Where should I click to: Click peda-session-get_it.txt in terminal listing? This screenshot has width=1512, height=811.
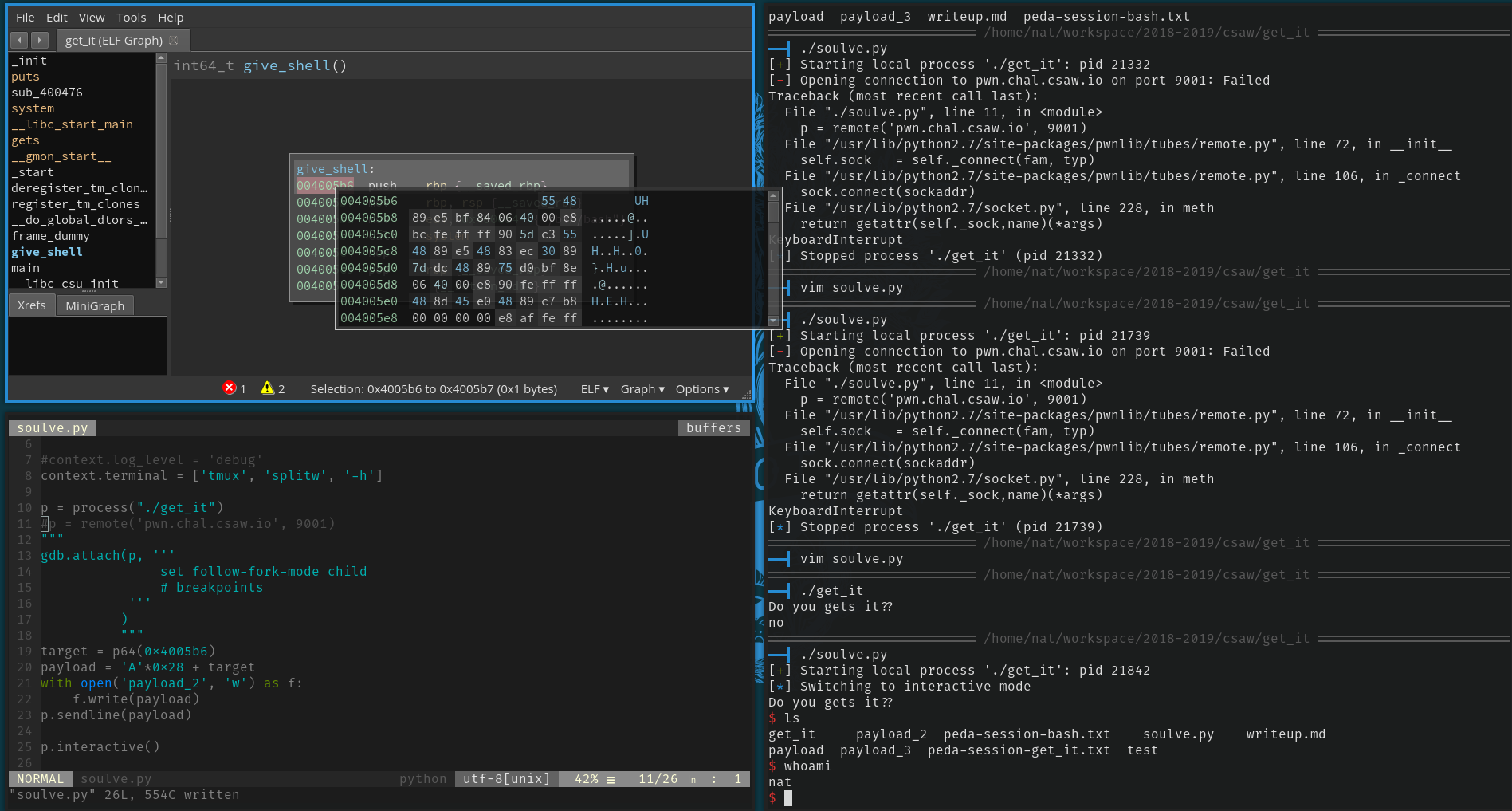[1019, 750]
